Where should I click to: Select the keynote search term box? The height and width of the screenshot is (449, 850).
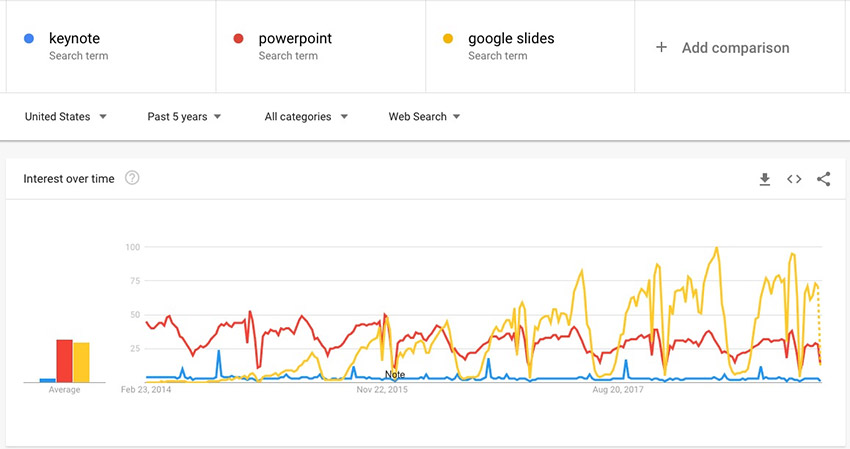pos(108,47)
